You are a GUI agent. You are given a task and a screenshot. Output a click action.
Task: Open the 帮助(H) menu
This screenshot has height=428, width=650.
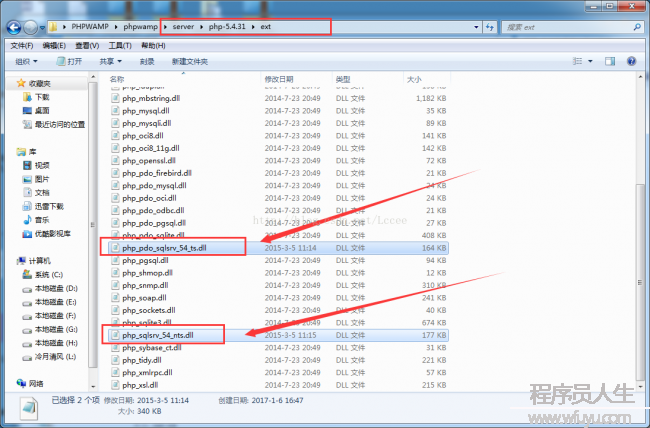pos(153,46)
